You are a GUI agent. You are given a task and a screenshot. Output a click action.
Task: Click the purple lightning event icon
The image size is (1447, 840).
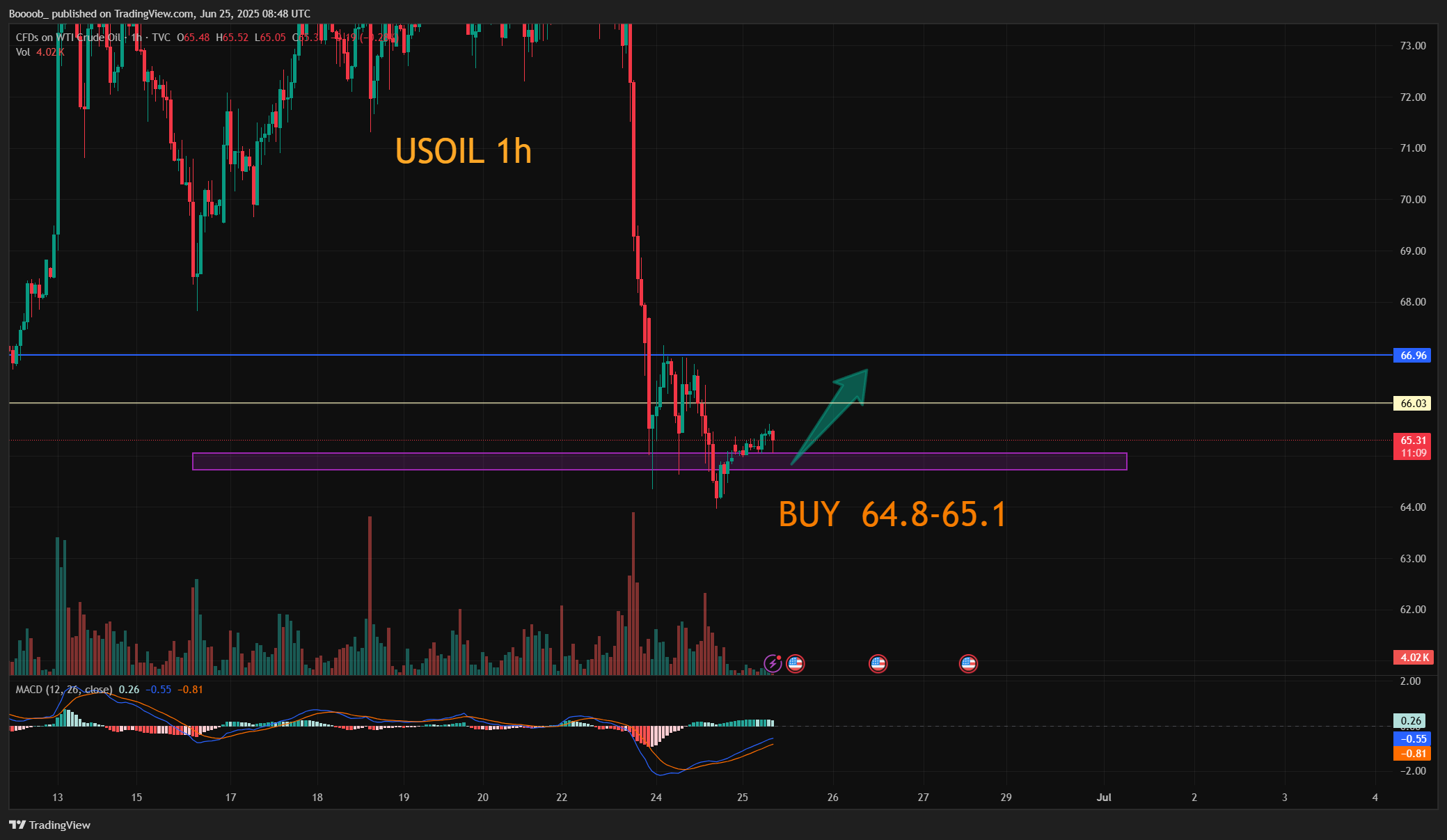pos(773,664)
